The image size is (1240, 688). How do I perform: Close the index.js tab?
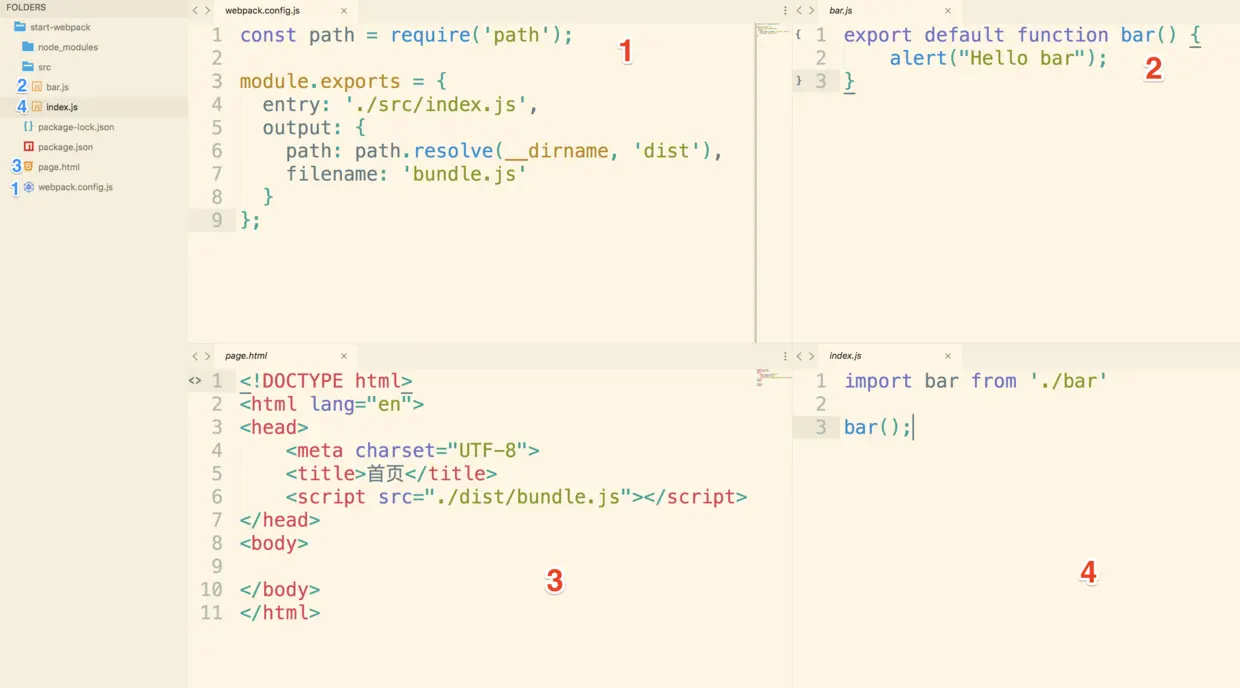tap(948, 356)
